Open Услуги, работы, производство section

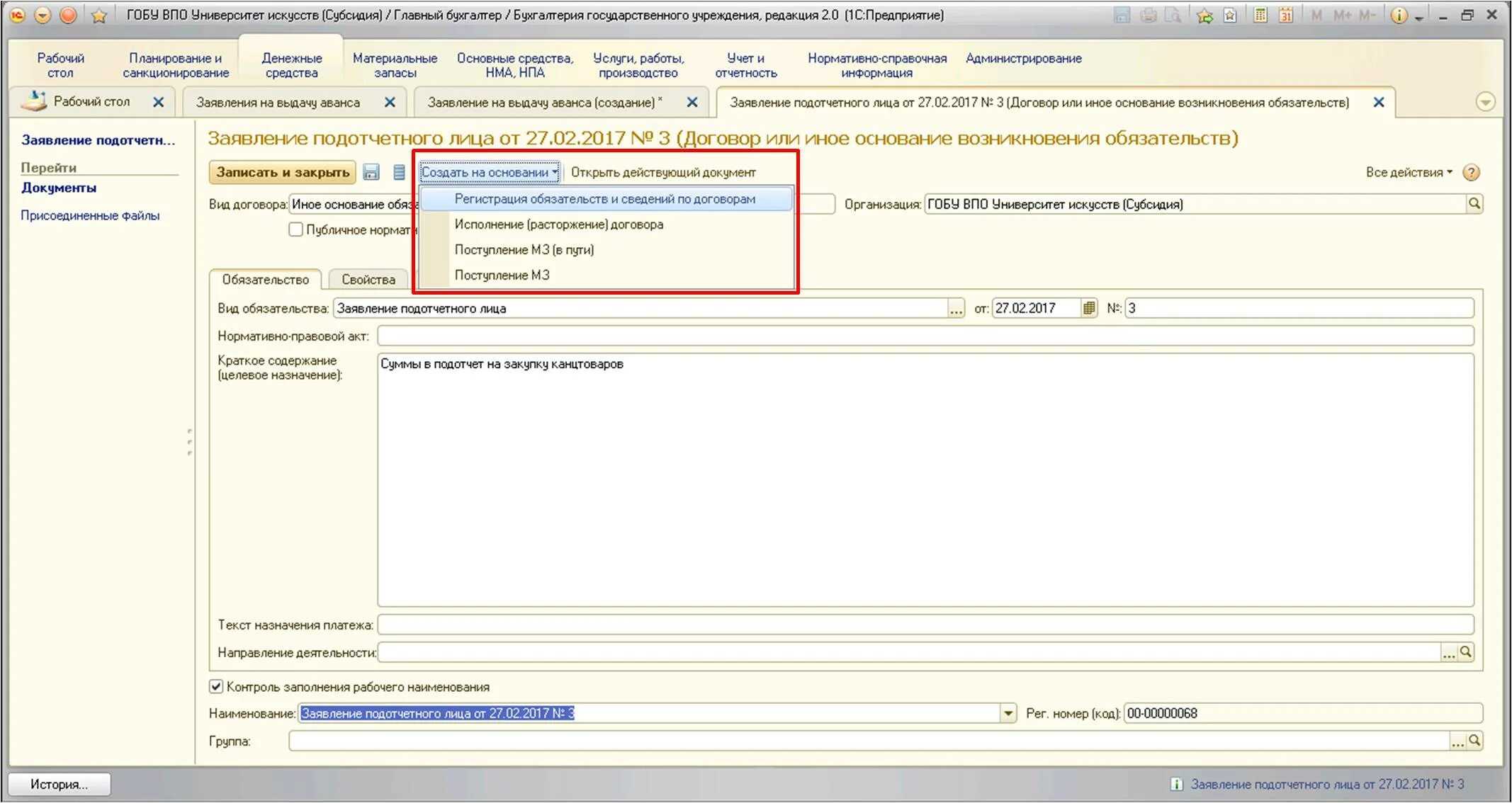pos(638,65)
